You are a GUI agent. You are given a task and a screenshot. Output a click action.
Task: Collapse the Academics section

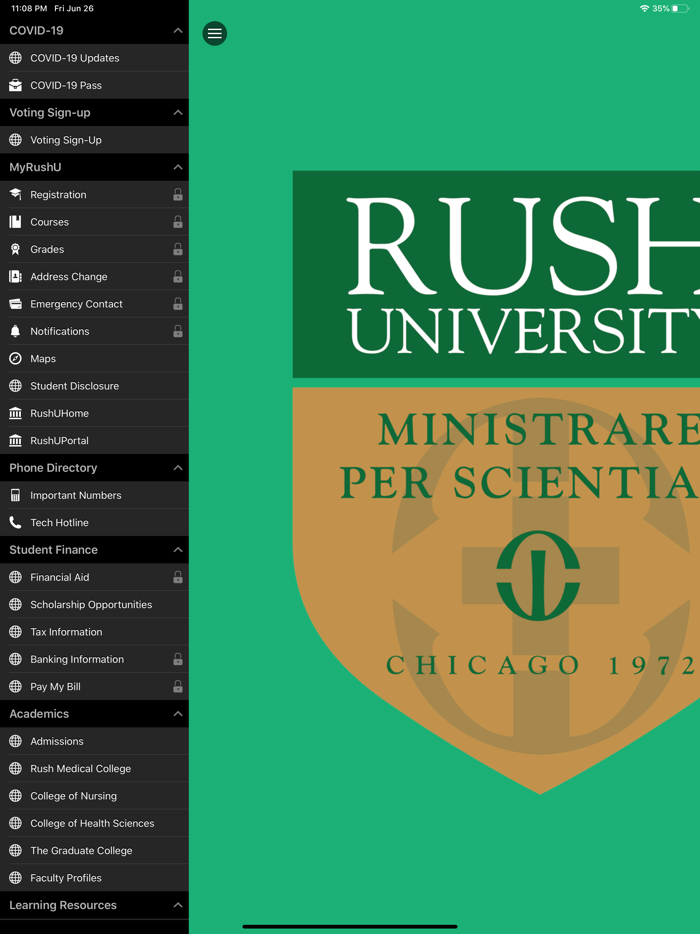pyautogui.click(x=178, y=714)
